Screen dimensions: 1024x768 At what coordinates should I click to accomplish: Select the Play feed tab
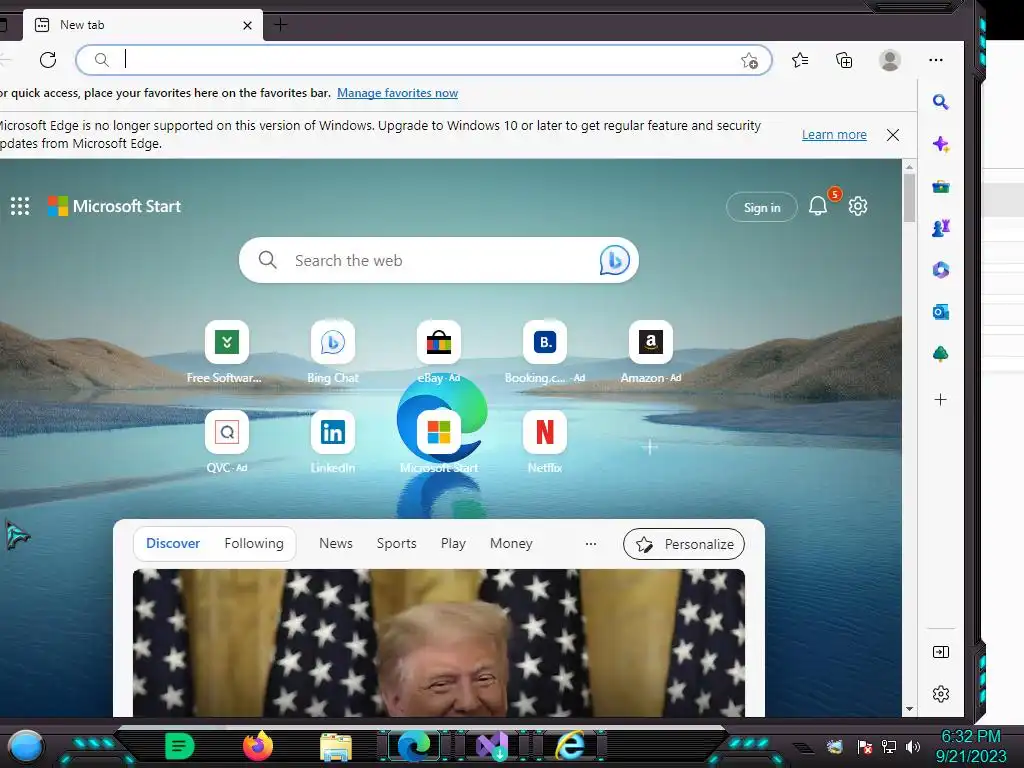point(453,543)
